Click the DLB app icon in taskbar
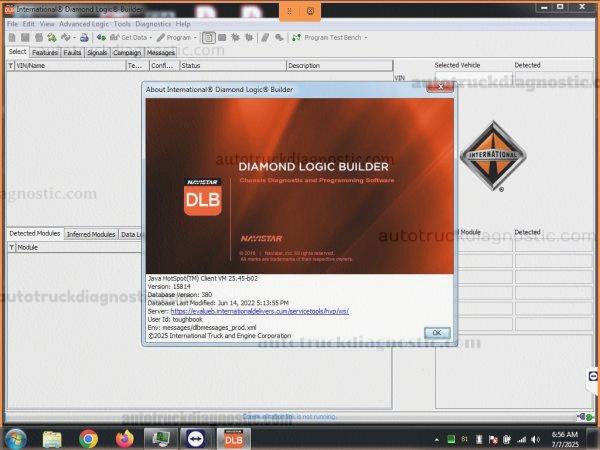Image resolution: width=600 pixels, height=450 pixels. [x=232, y=438]
